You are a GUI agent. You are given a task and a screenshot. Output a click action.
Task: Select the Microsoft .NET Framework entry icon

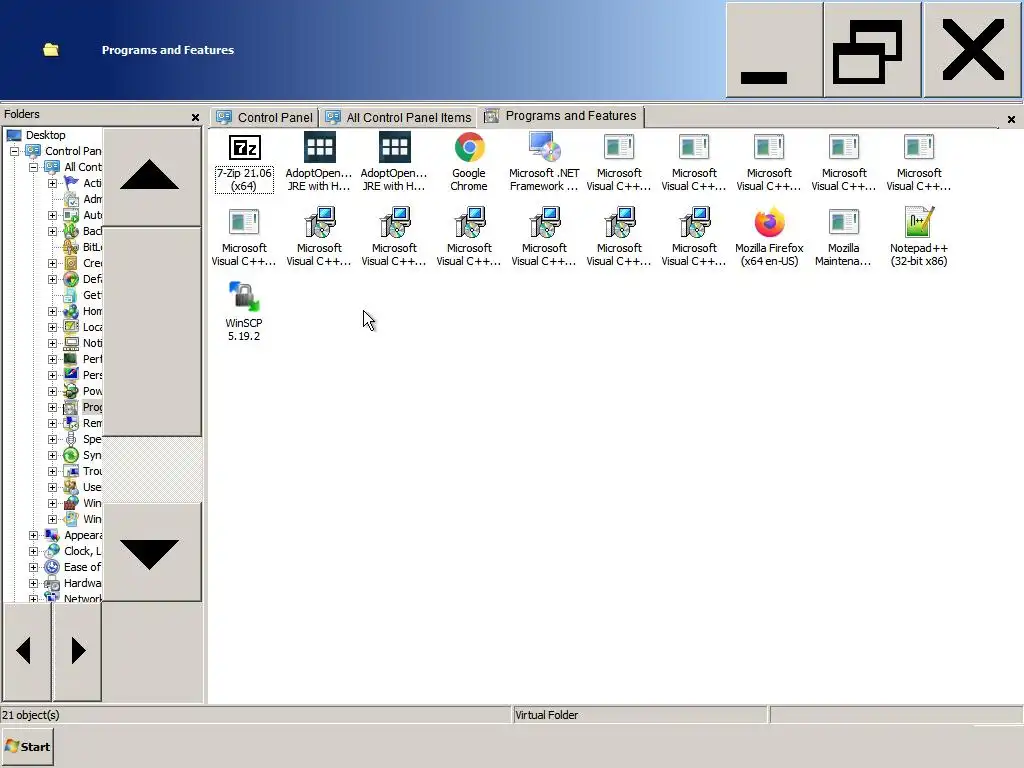(544, 148)
